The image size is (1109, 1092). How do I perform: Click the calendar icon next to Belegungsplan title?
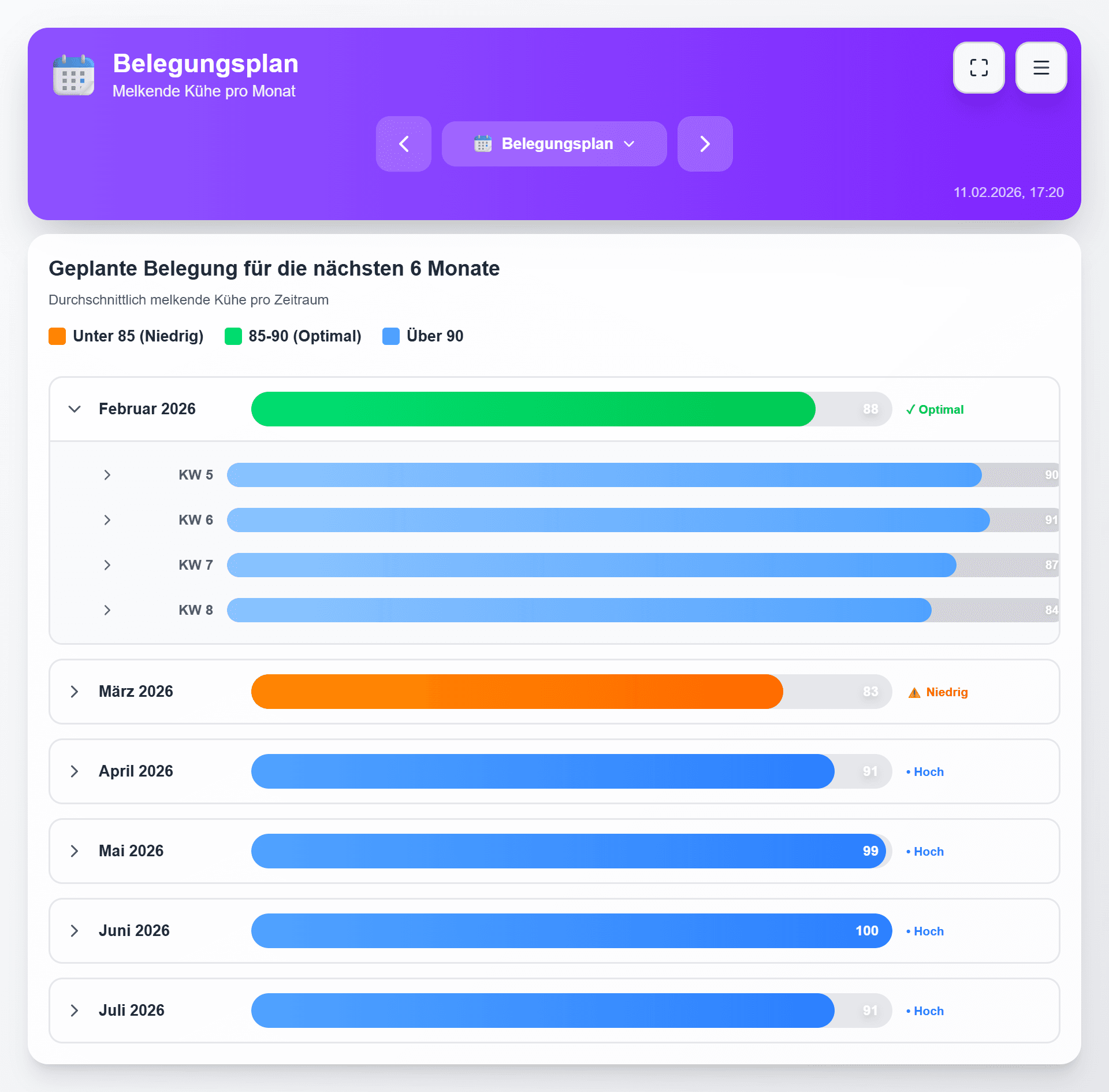[x=73, y=75]
